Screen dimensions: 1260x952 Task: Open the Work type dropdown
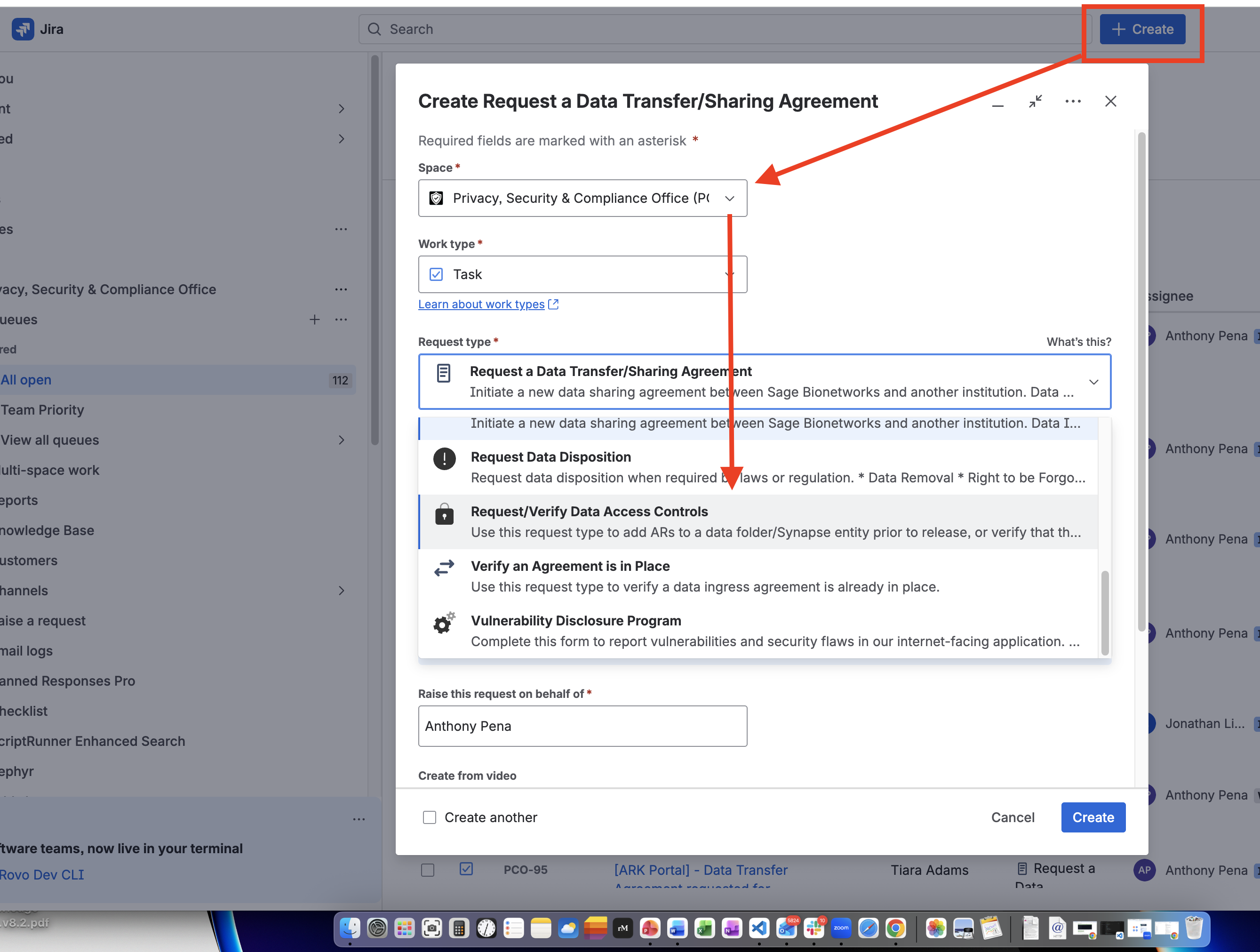pos(583,275)
